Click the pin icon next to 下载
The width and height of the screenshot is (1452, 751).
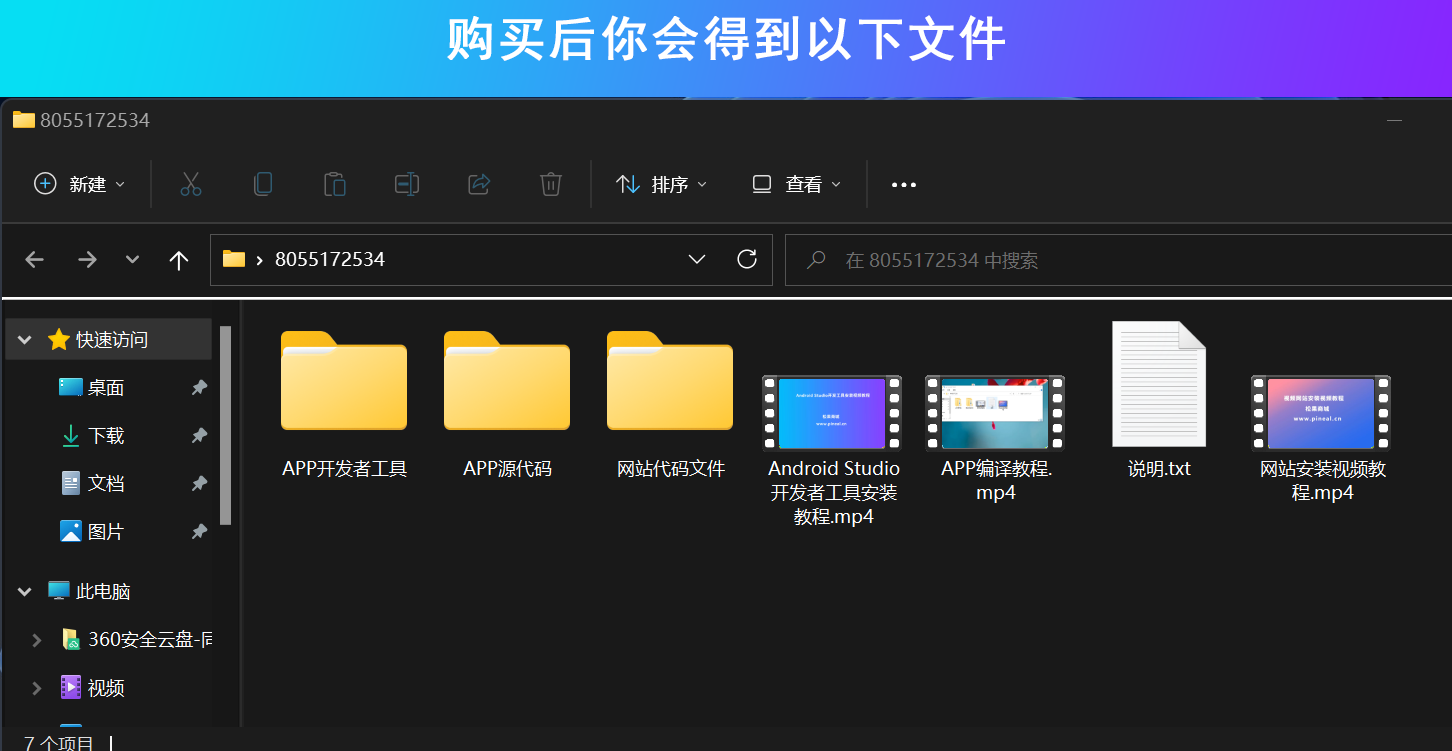pos(199,436)
